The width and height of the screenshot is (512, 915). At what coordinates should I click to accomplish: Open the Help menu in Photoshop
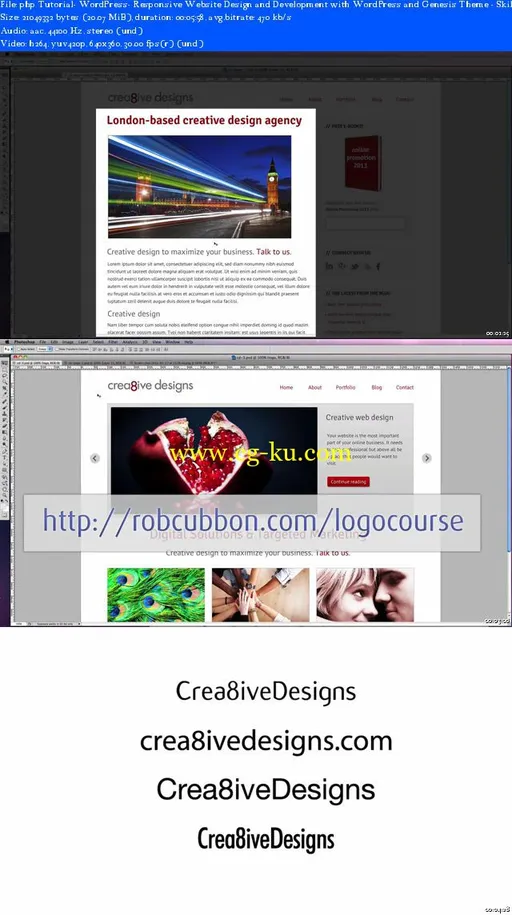(x=188, y=341)
